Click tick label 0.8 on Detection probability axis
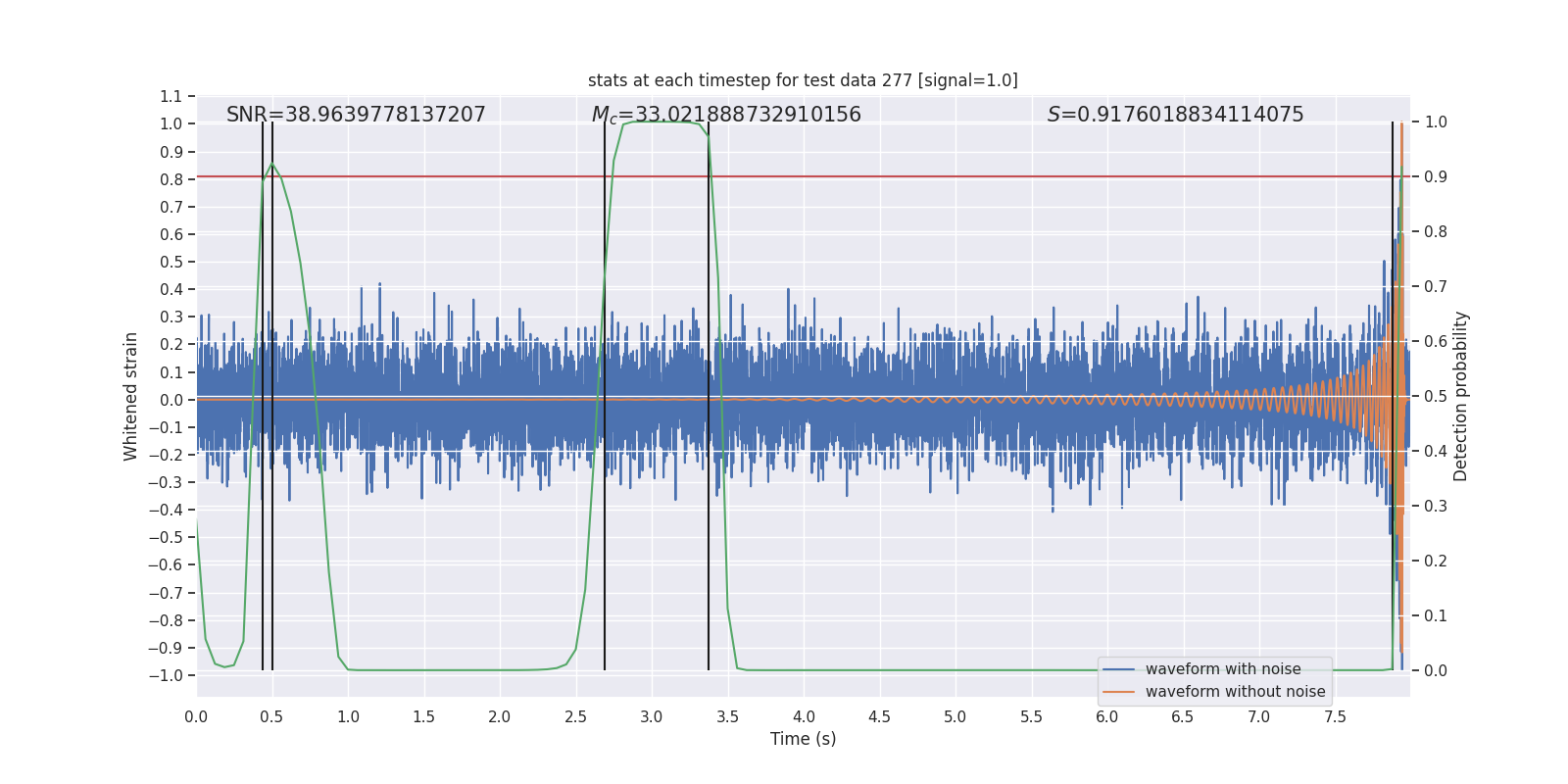Image resolution: width=1568 pixels, height=784 pixels. 1436,232
